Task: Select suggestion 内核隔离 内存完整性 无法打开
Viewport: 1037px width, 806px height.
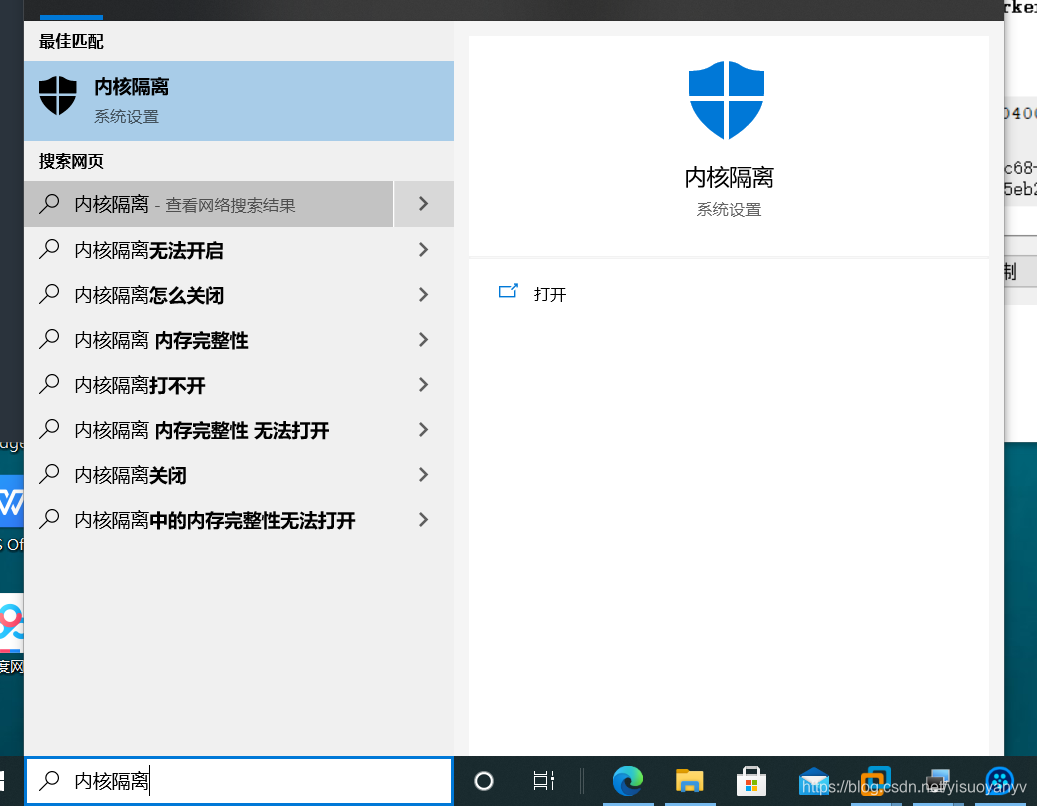Action: click(x=202, y=430)
